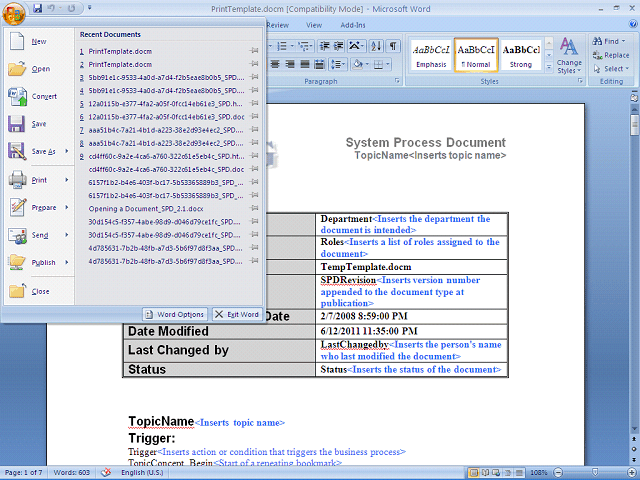This screenshot has width=640, height=480.
Task: Switch to Web Layout view button
Action: 496,473
